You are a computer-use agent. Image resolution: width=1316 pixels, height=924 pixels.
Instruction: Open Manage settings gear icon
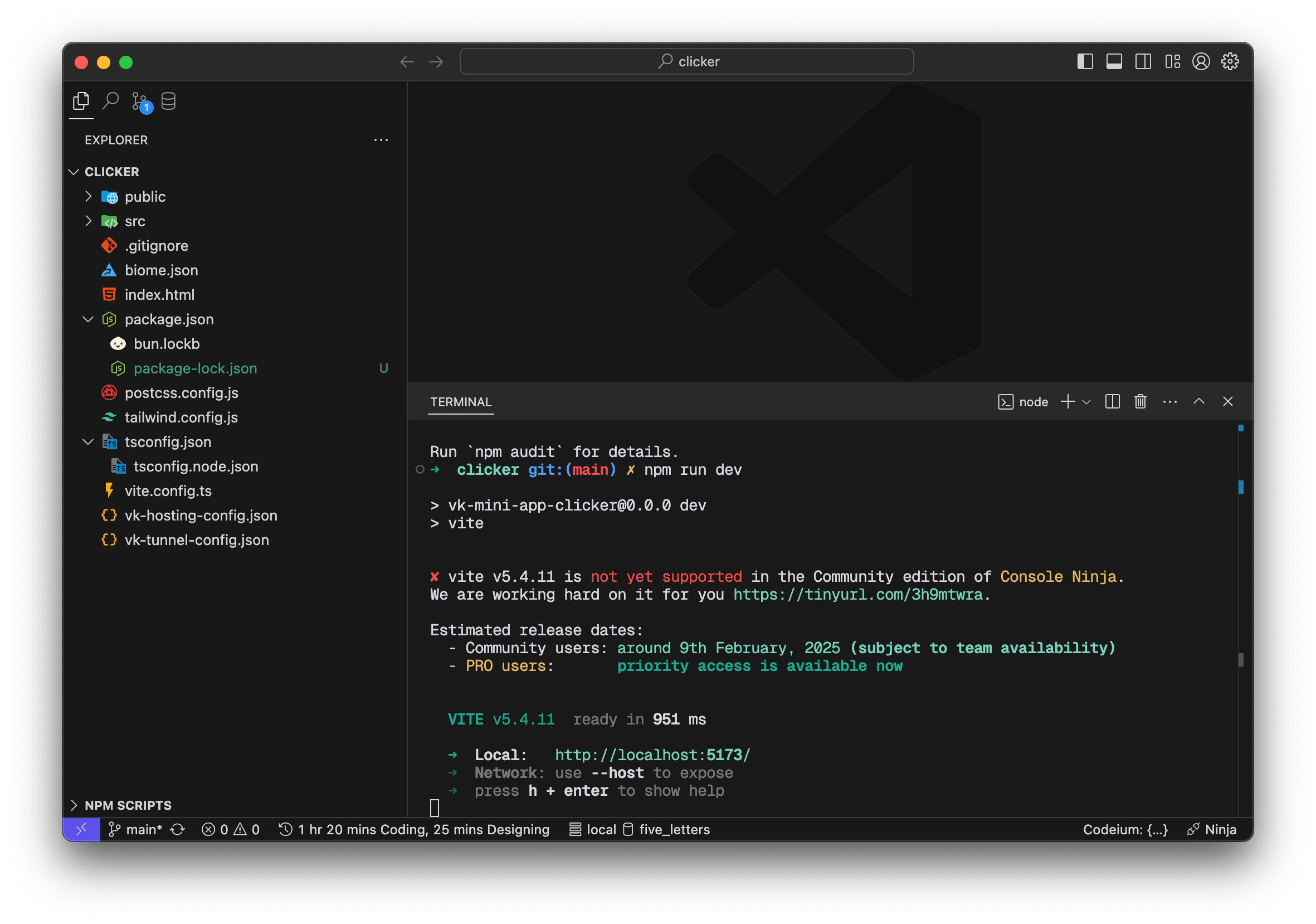pos(1230,61)
